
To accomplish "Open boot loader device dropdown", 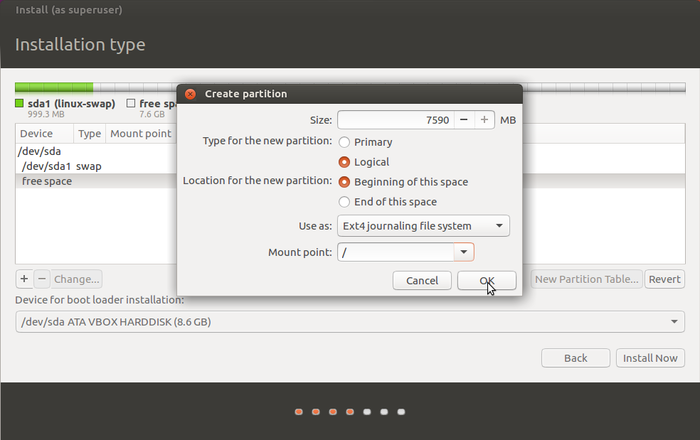I will tap(350, 322).
